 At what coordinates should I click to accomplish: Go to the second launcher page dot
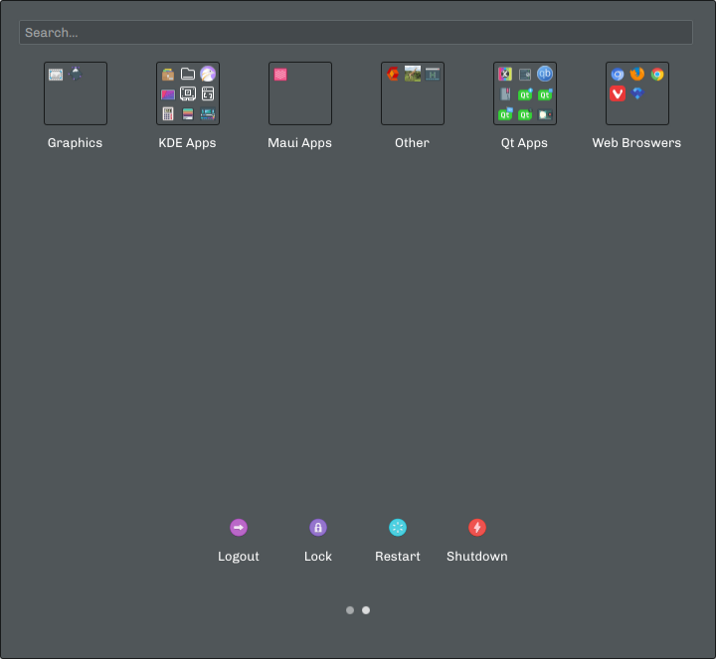tap(366, 610)
